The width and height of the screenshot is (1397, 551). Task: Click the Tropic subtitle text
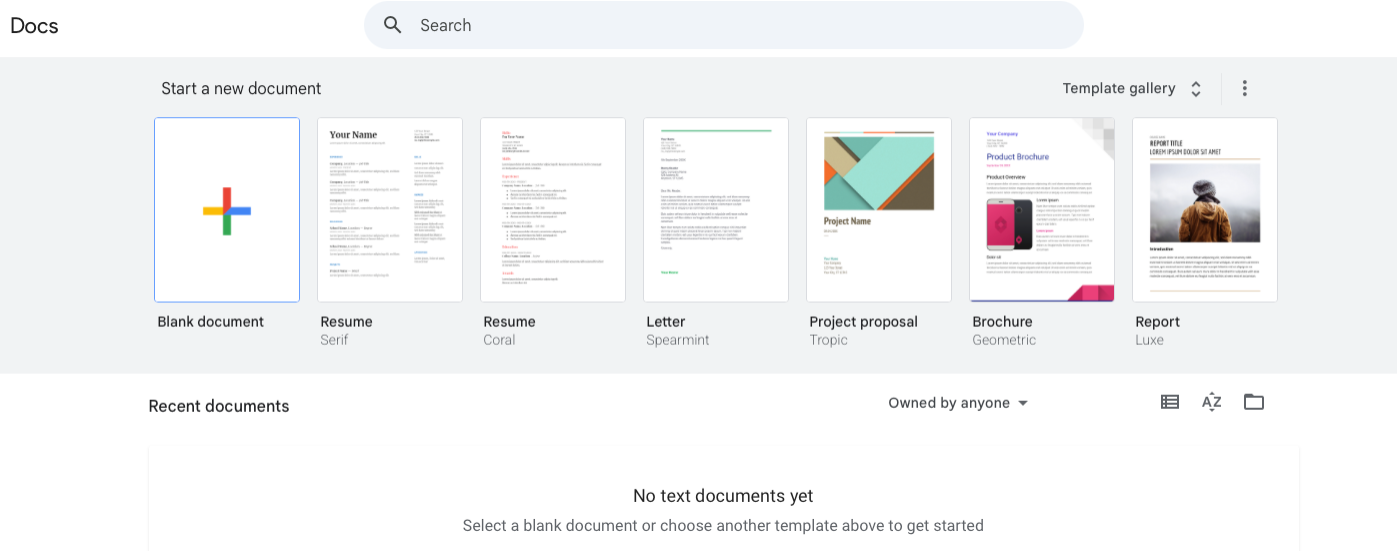pos(829,340)
